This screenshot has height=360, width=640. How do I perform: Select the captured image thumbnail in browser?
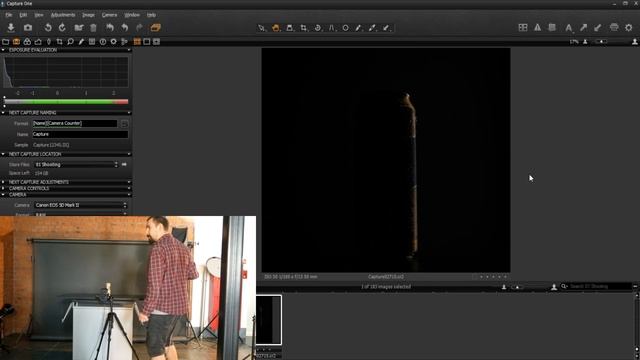click(269, 320)
